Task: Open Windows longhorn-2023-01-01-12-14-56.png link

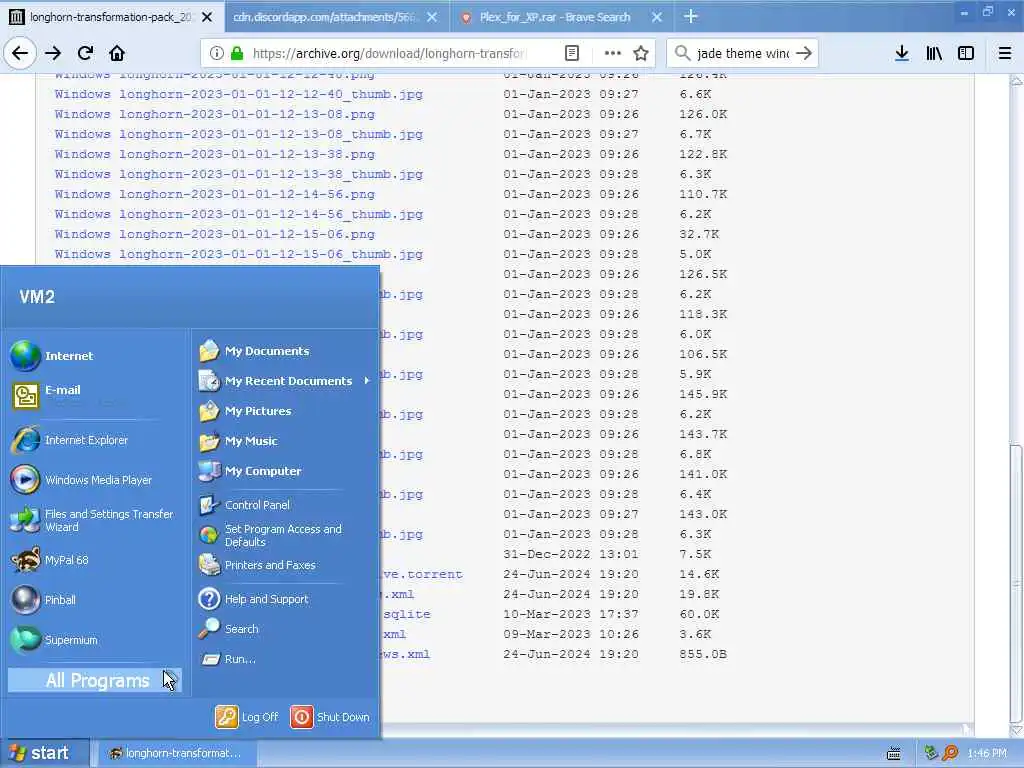Action: [214, 195]
